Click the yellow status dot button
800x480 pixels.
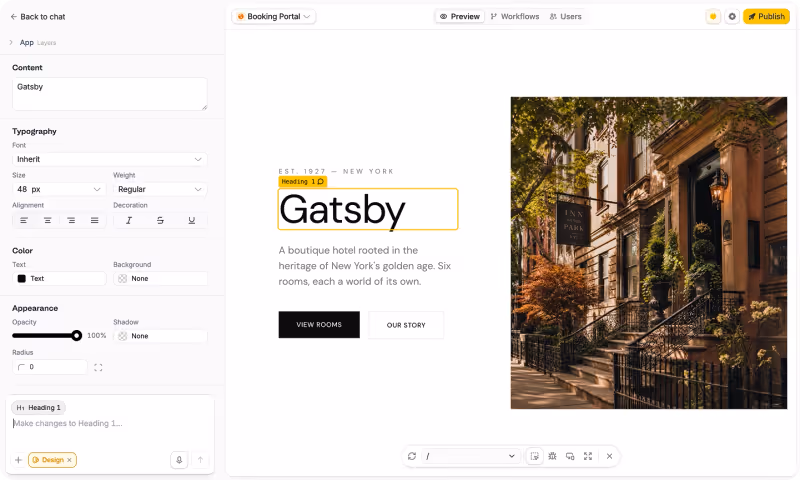point(713,16)
